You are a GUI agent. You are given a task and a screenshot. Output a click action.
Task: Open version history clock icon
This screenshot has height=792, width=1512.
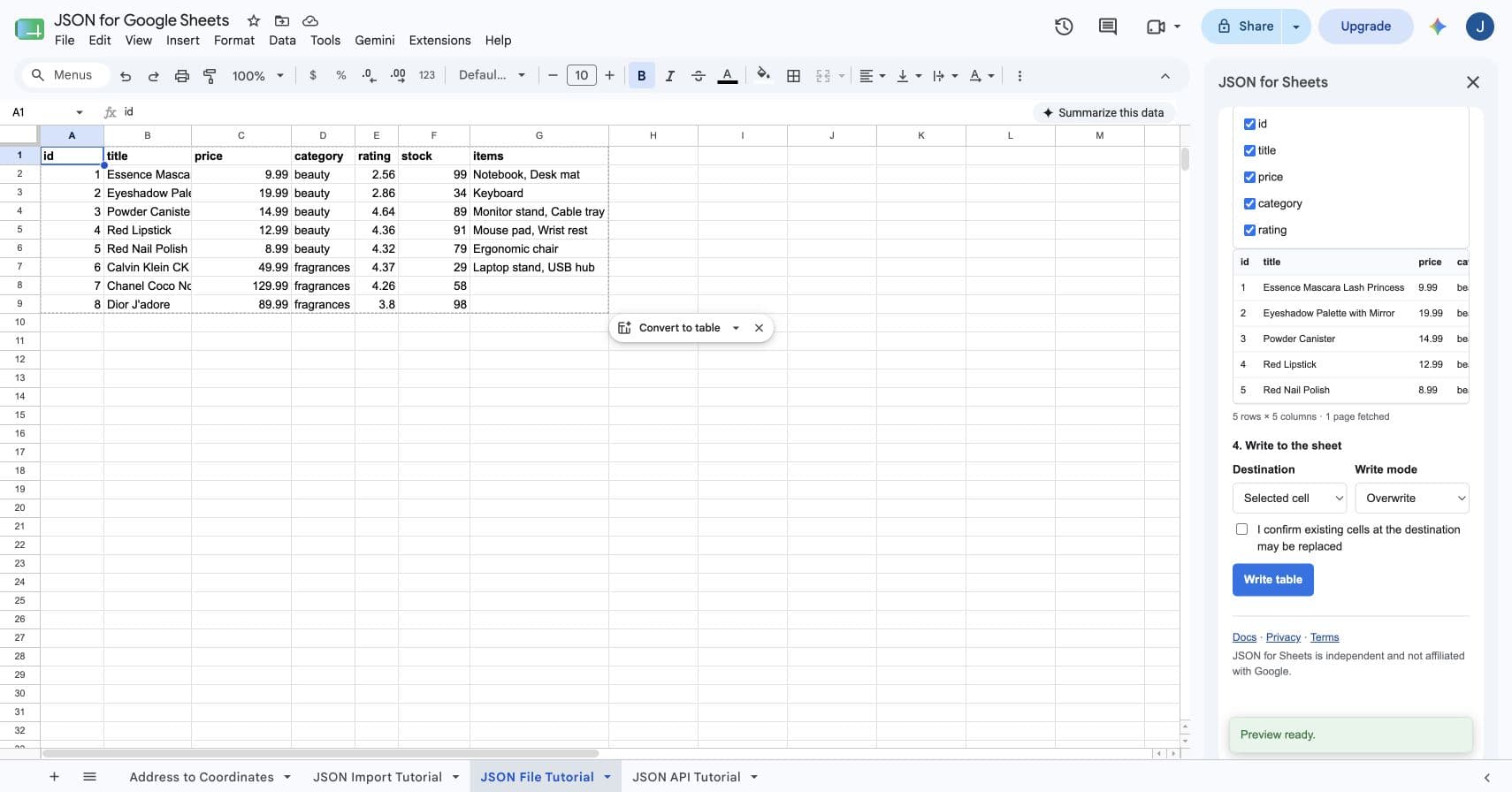point(1064,27)
